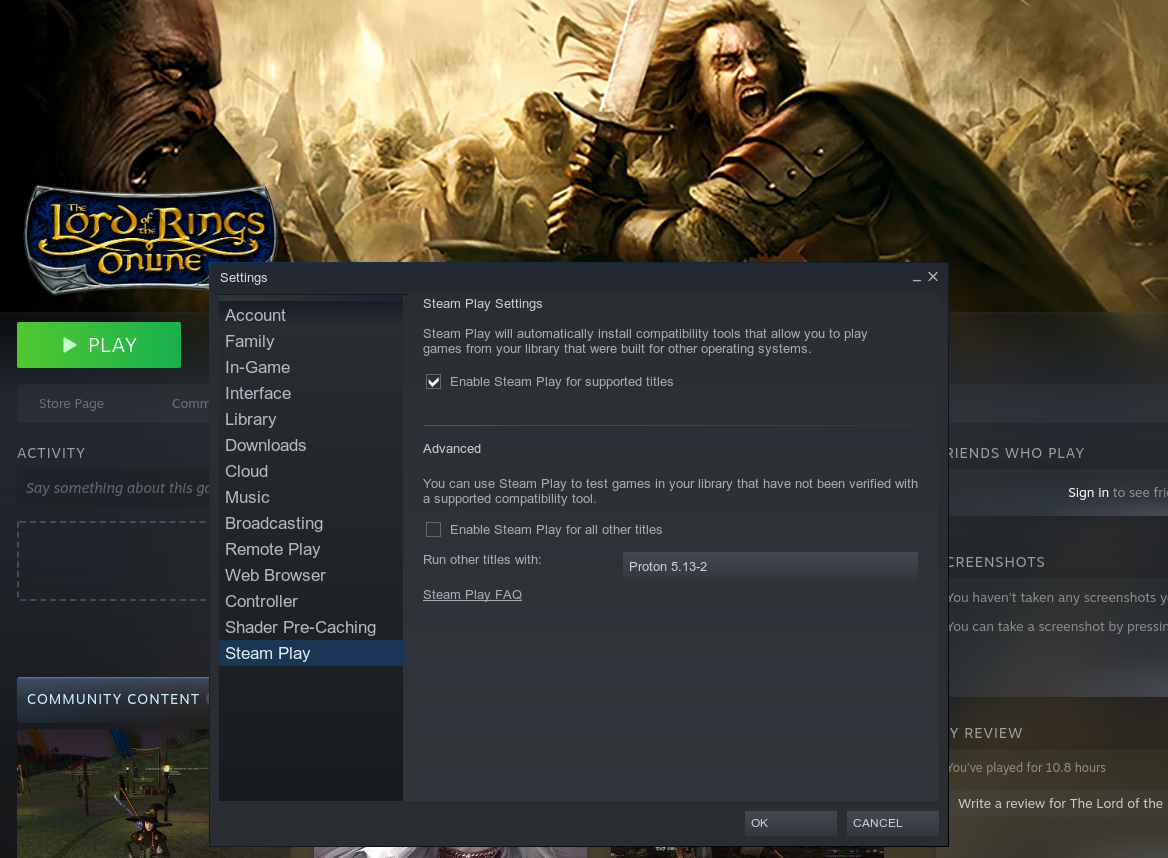Screen dimensions: 1168x858
Task: Click the Lord of the Rings Online logo
Action: pyautogui.click(x=148, y=238)
